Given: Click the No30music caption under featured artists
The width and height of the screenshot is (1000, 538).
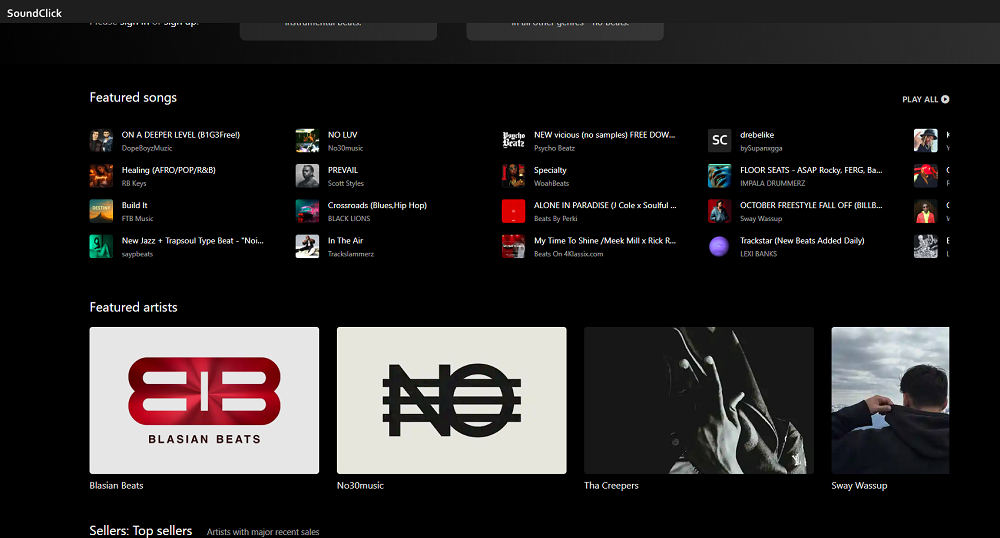Looking at the screenshot, I should (x=360, y=486).
